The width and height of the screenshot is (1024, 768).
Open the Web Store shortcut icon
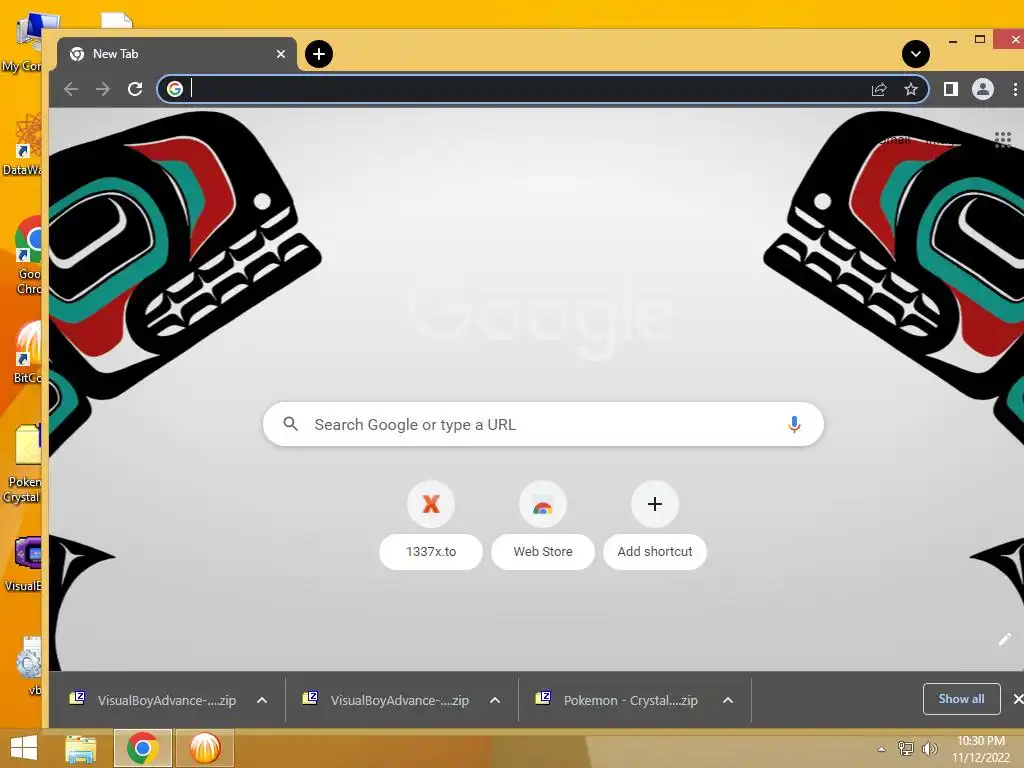(543, 504)
